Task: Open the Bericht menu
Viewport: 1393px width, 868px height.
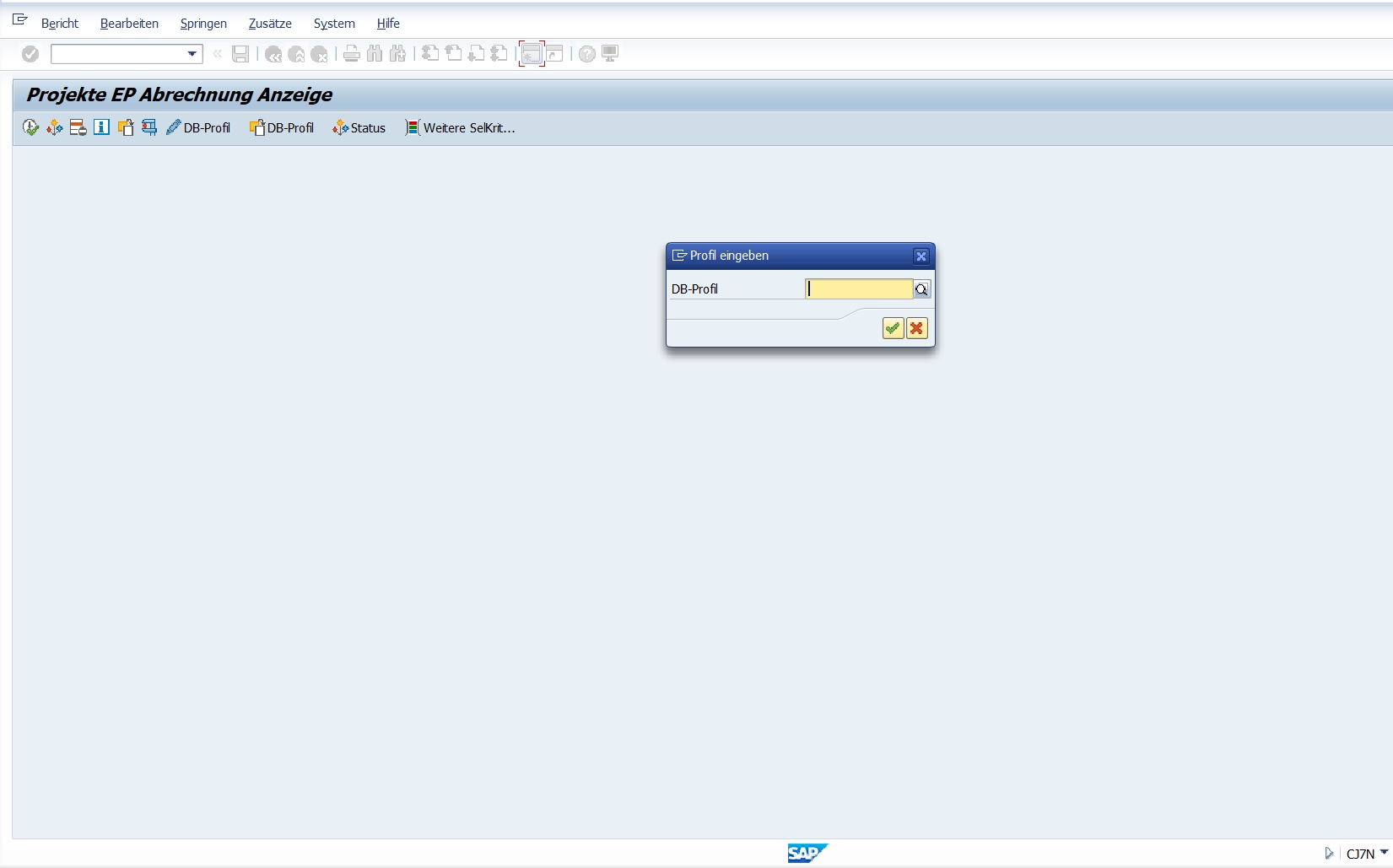Action: [x=60, y=24]
